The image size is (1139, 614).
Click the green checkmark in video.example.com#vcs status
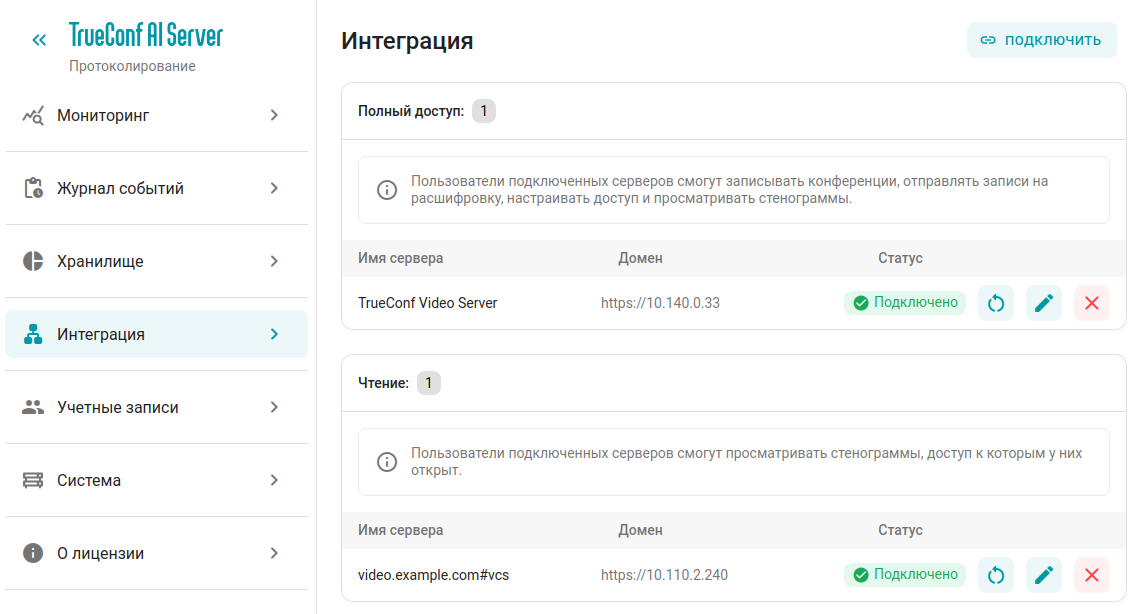click(x=861, y=575)
